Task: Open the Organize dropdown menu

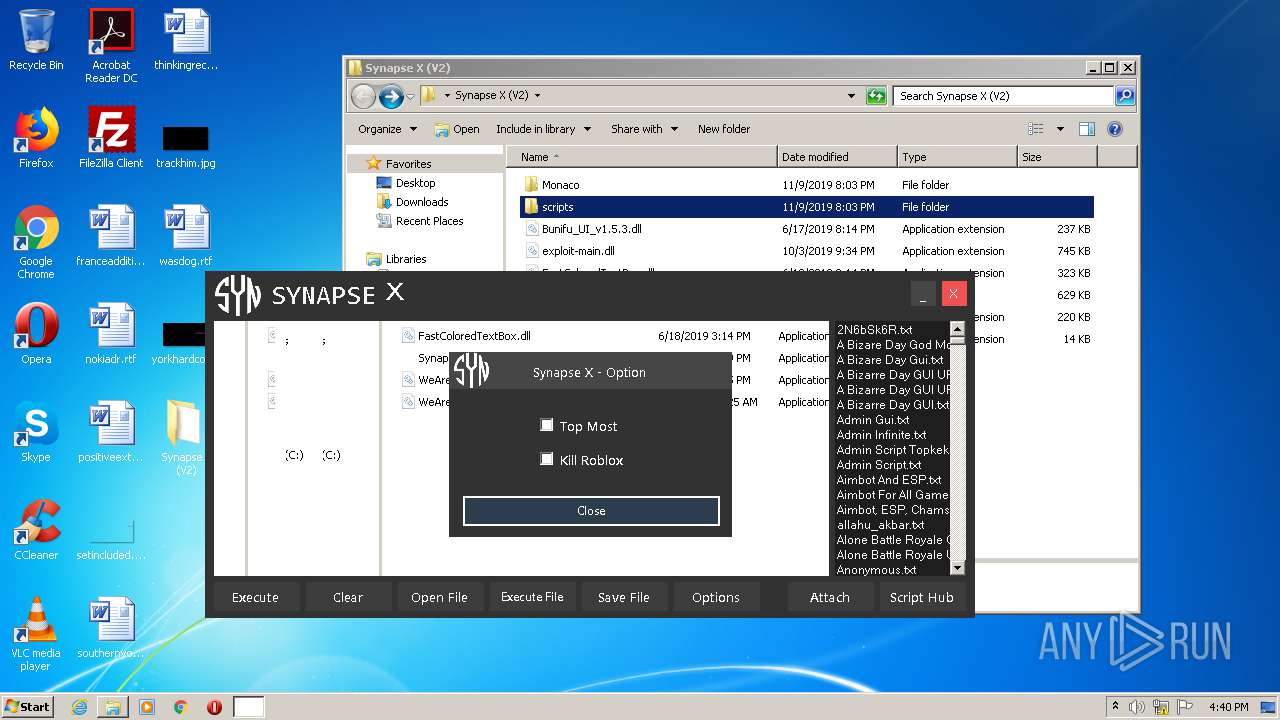Action: (x=387, y=129)
